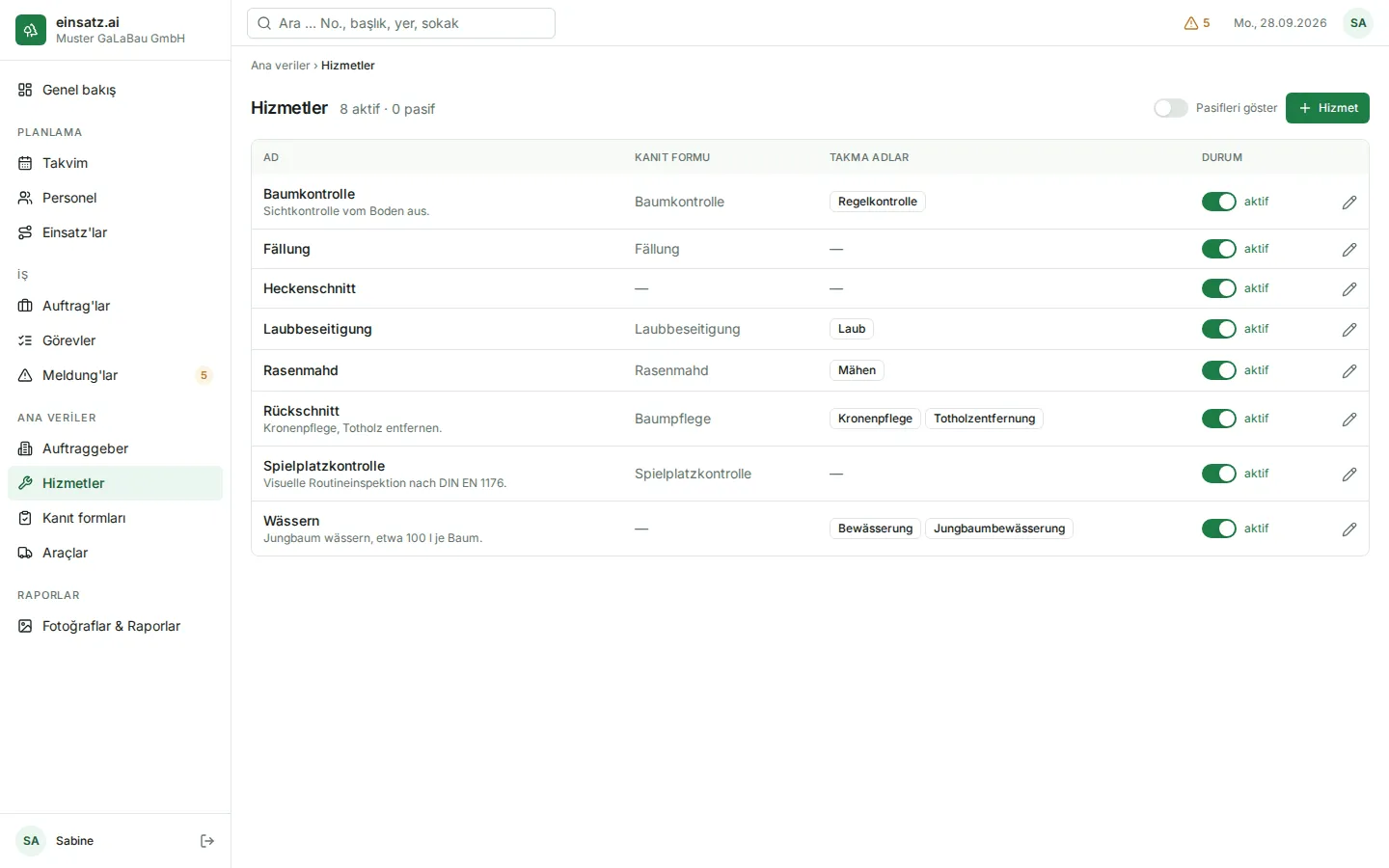This screenshot has height=868, width=1389.
Task: Click the SA avatar in top right
Action: click(x=1358, y=23)
